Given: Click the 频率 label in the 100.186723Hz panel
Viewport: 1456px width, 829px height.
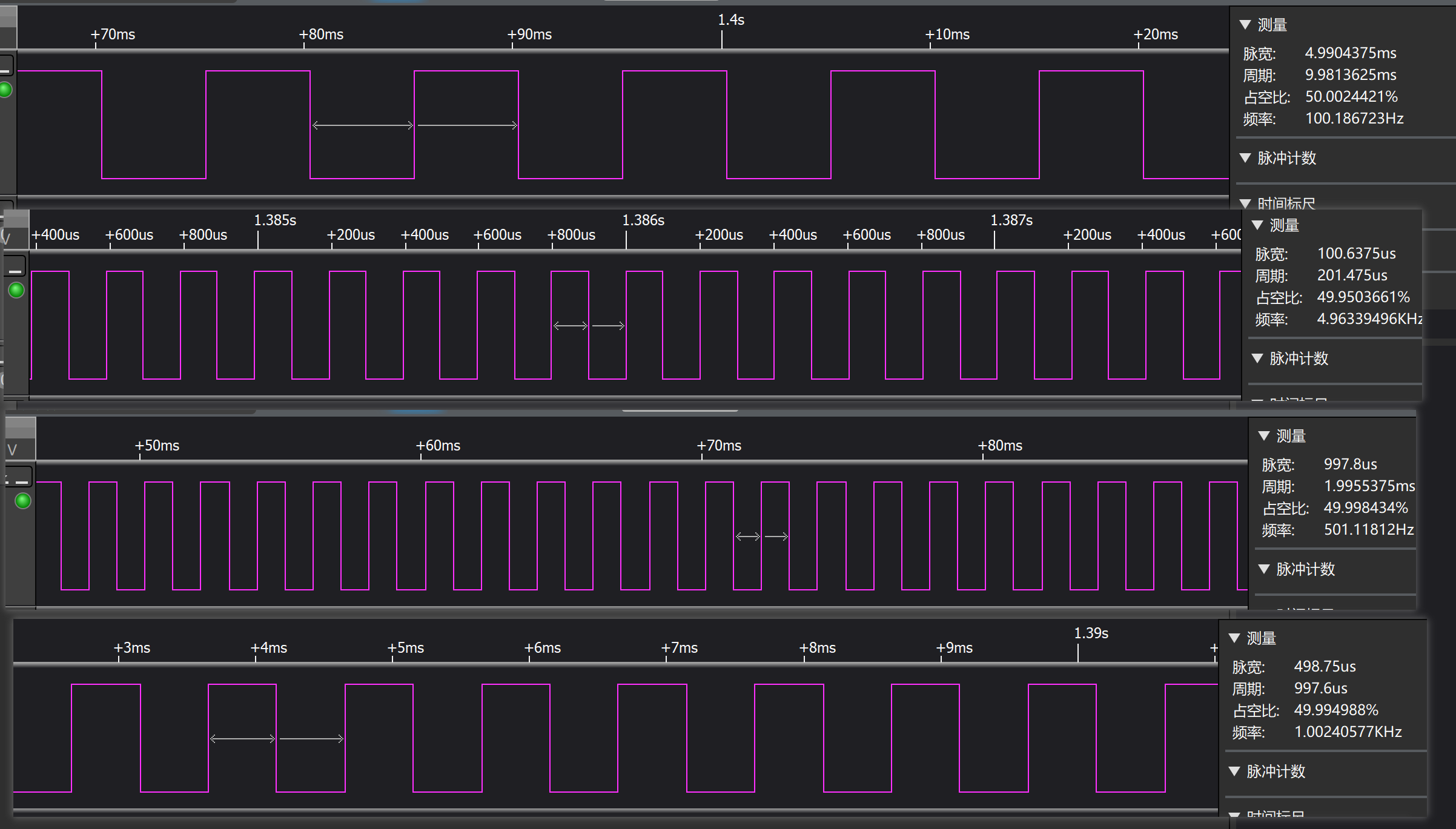Looking at the screenshot, I should click(1259, 119).
